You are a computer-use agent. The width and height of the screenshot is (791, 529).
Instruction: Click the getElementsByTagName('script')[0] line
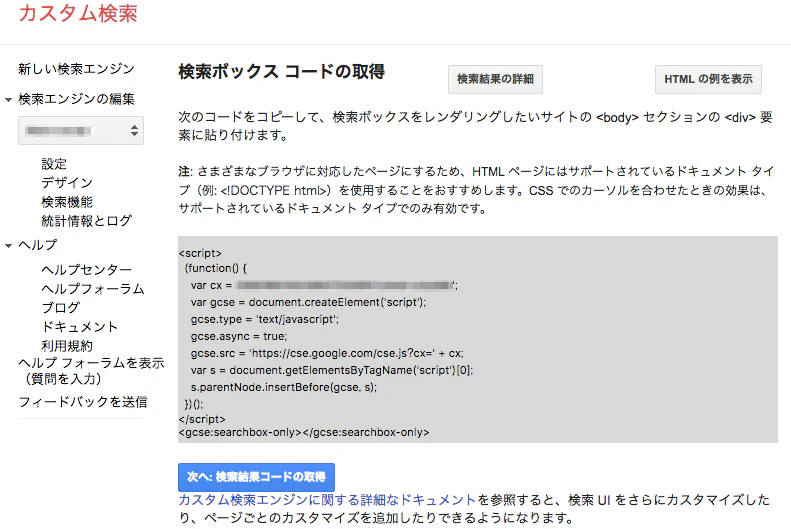[x=332, y=370]
